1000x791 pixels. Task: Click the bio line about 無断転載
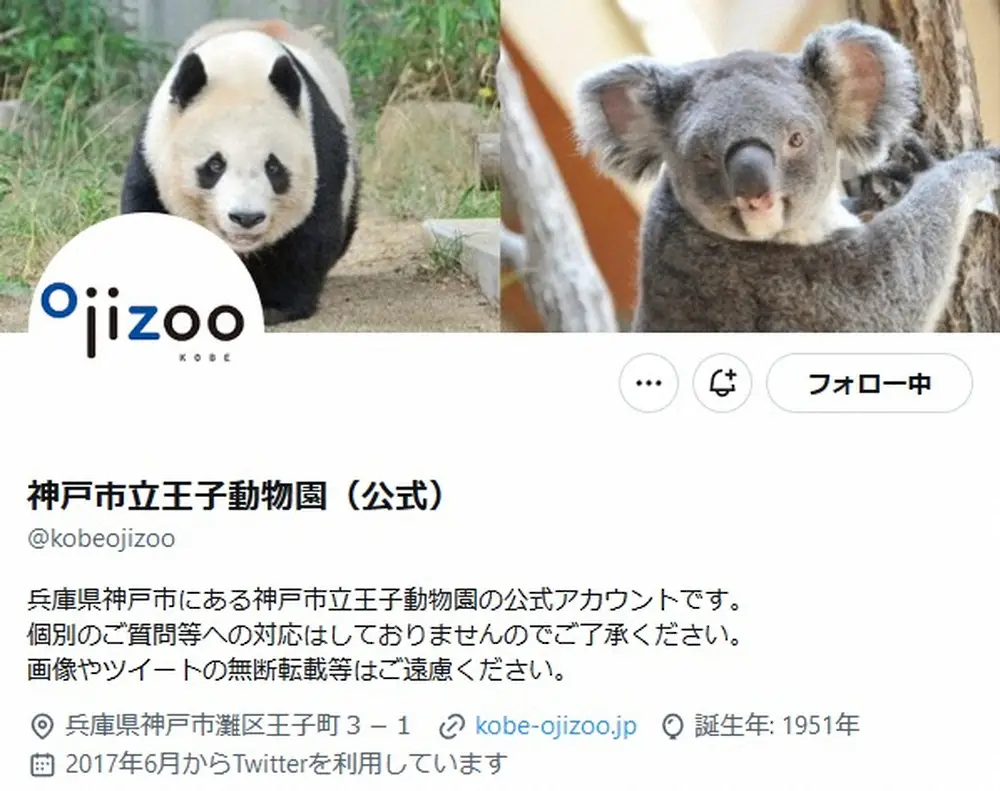297,670
